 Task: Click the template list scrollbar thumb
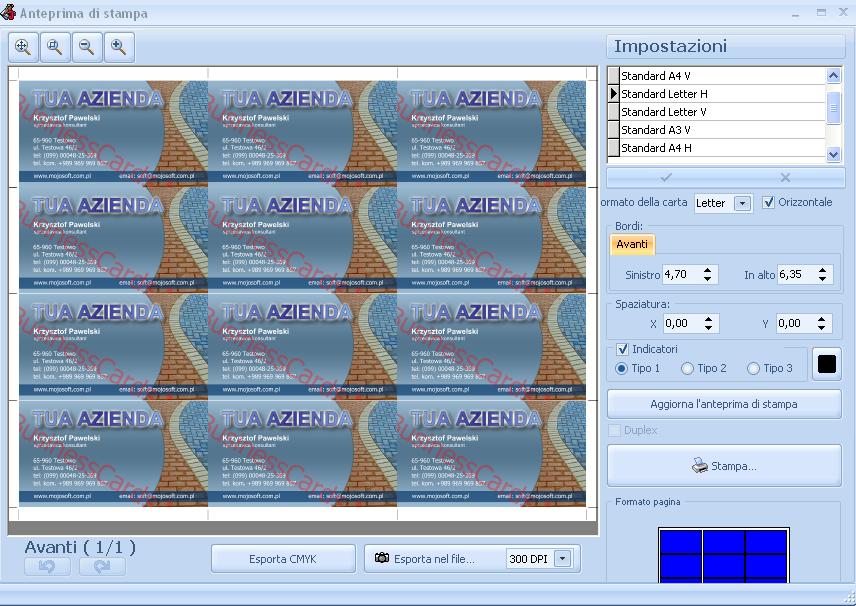coord(833,108)
